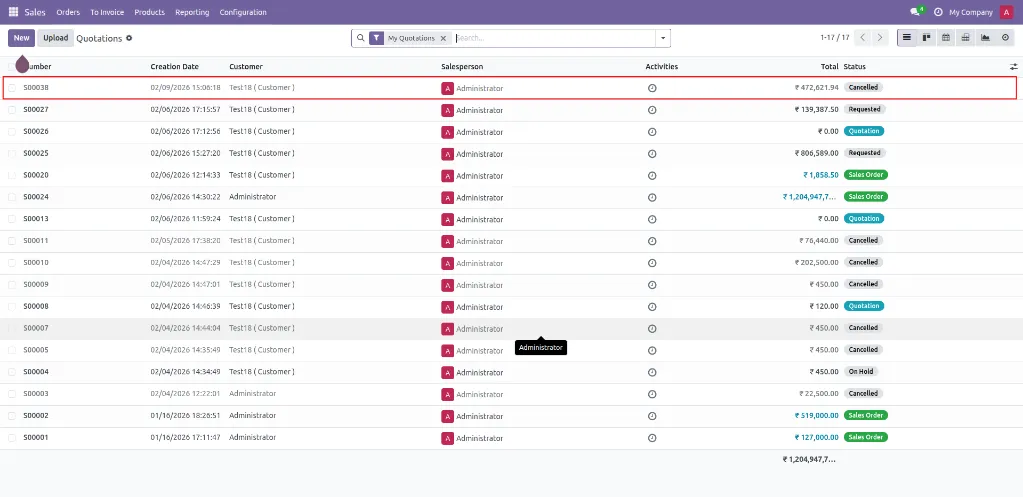1023x497 pixels.
Task: Check the row checkbox for S00001
Action: (12, 438)
